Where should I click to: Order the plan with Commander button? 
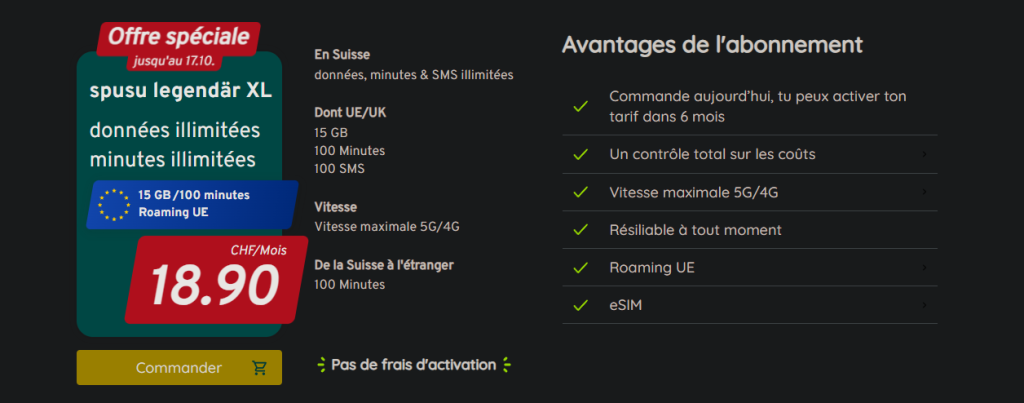[x=179, y=368]
